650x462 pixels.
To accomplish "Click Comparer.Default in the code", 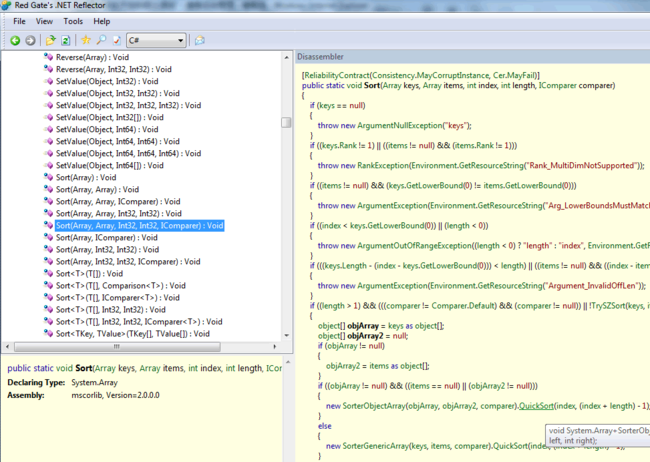I will 463,306.
